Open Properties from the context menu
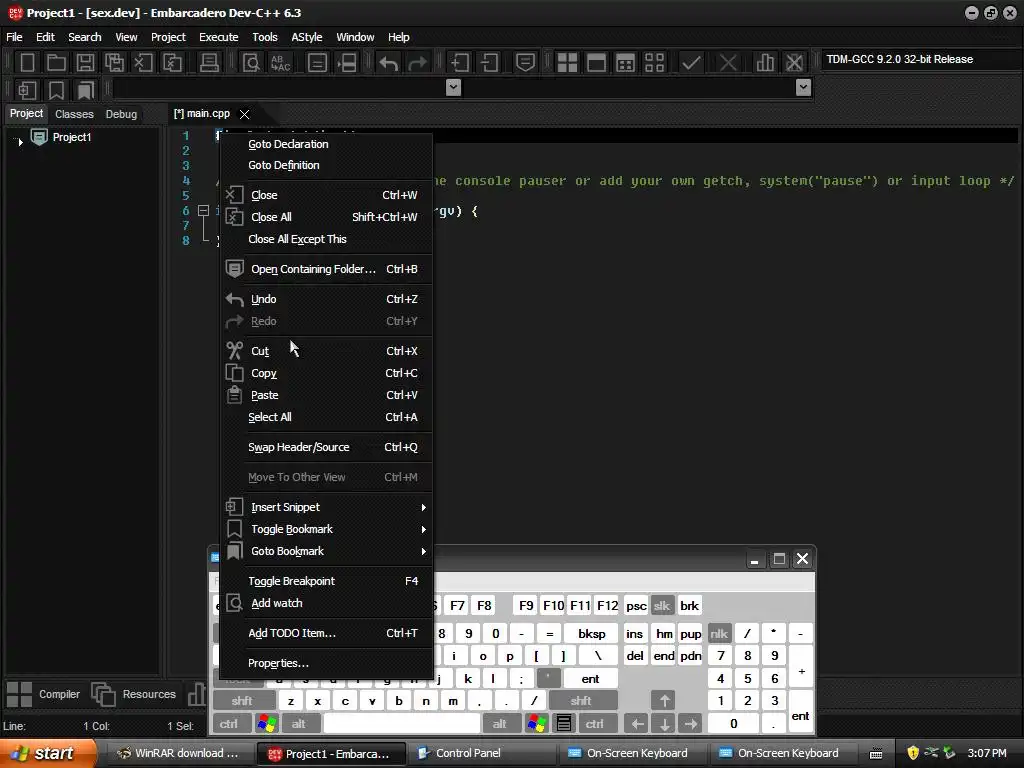The width and height of the screenshot is (1024, 768). [327, 664]
